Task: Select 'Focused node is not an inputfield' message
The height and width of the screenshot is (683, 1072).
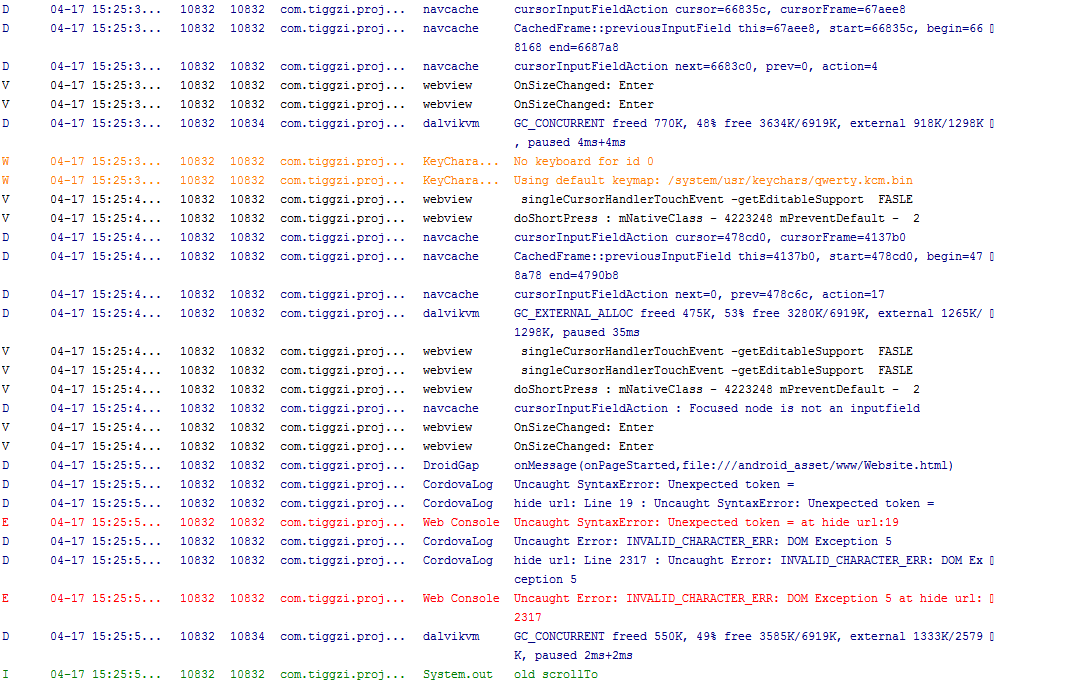Action: click(x=716, y=409)
